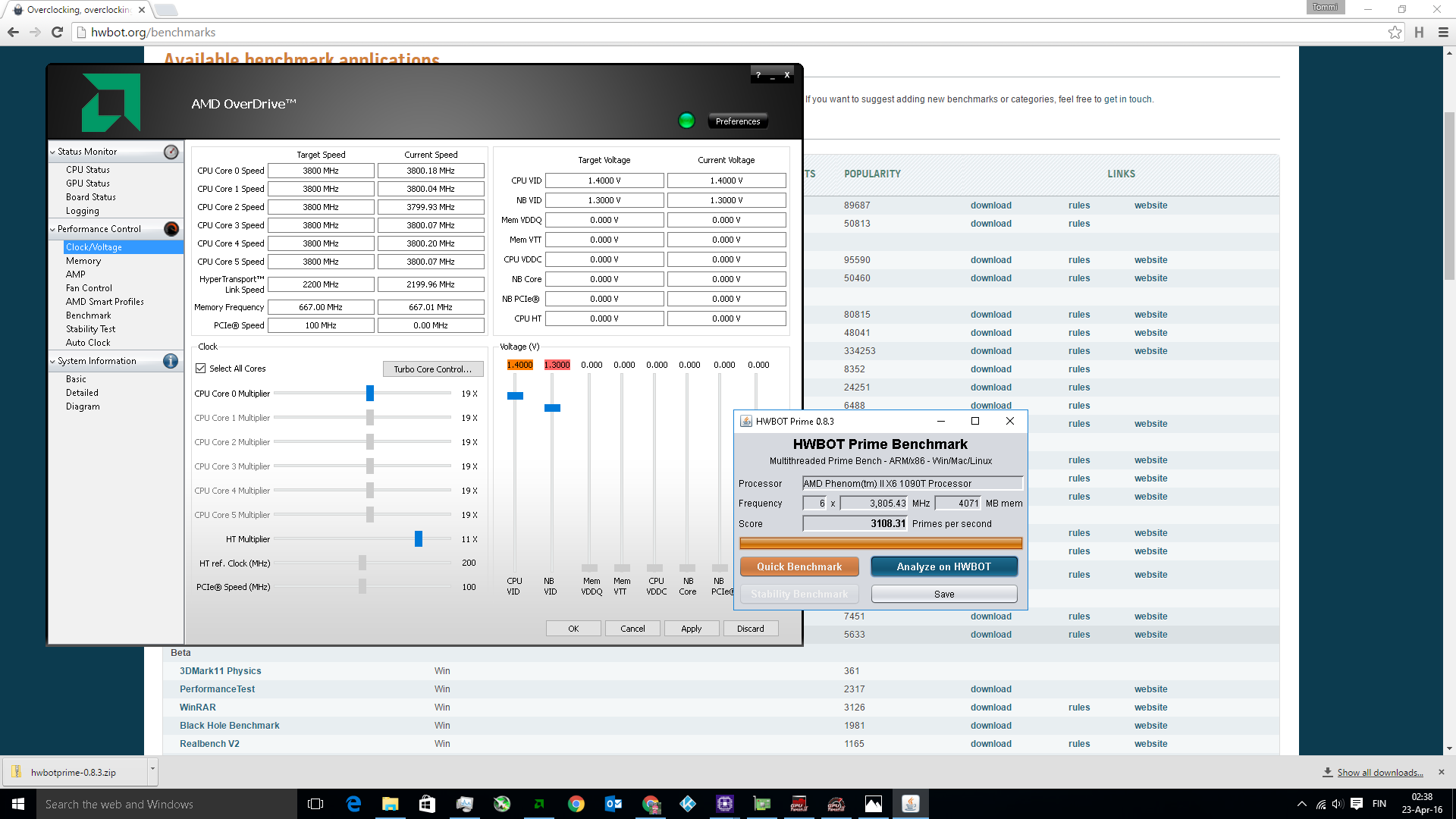
Task: Open the Java HWBOT Prime taskbar icon
Action: tap(911, 804)
